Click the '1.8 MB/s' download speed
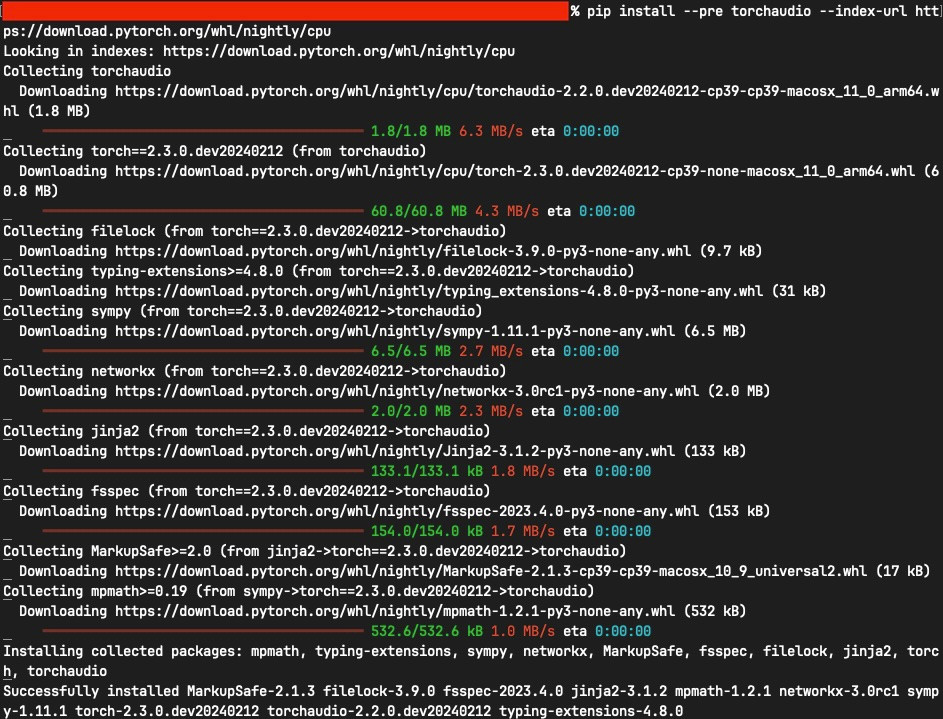 pyautogui.click(x=523, y=471)
